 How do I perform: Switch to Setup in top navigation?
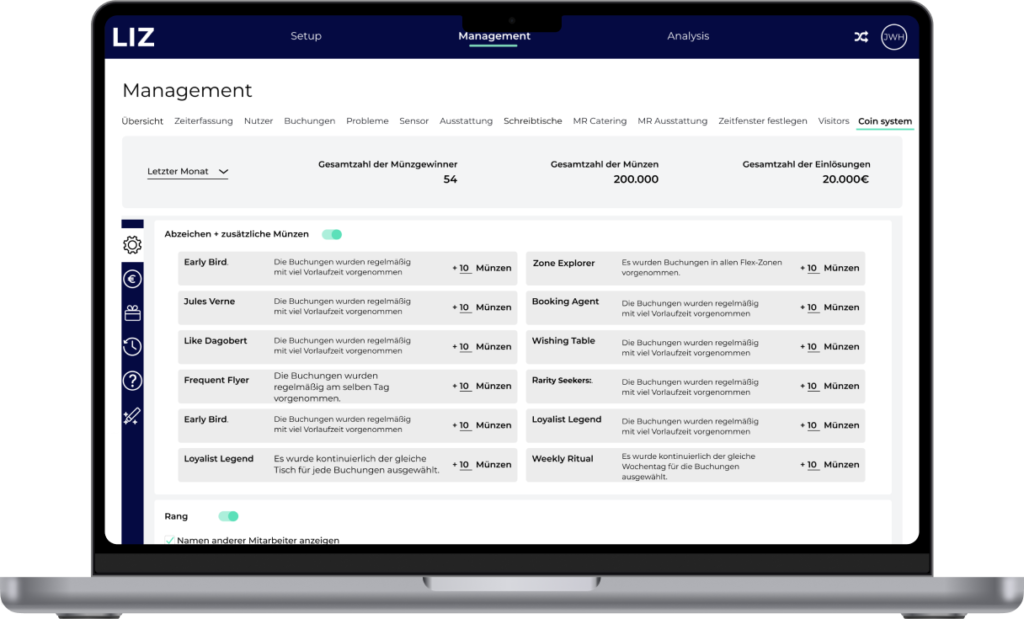point(306,36)
